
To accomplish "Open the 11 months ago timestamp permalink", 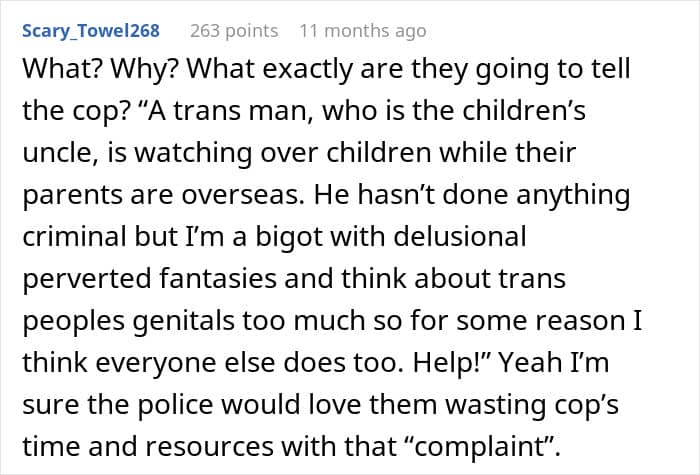I will click(362, 31).
